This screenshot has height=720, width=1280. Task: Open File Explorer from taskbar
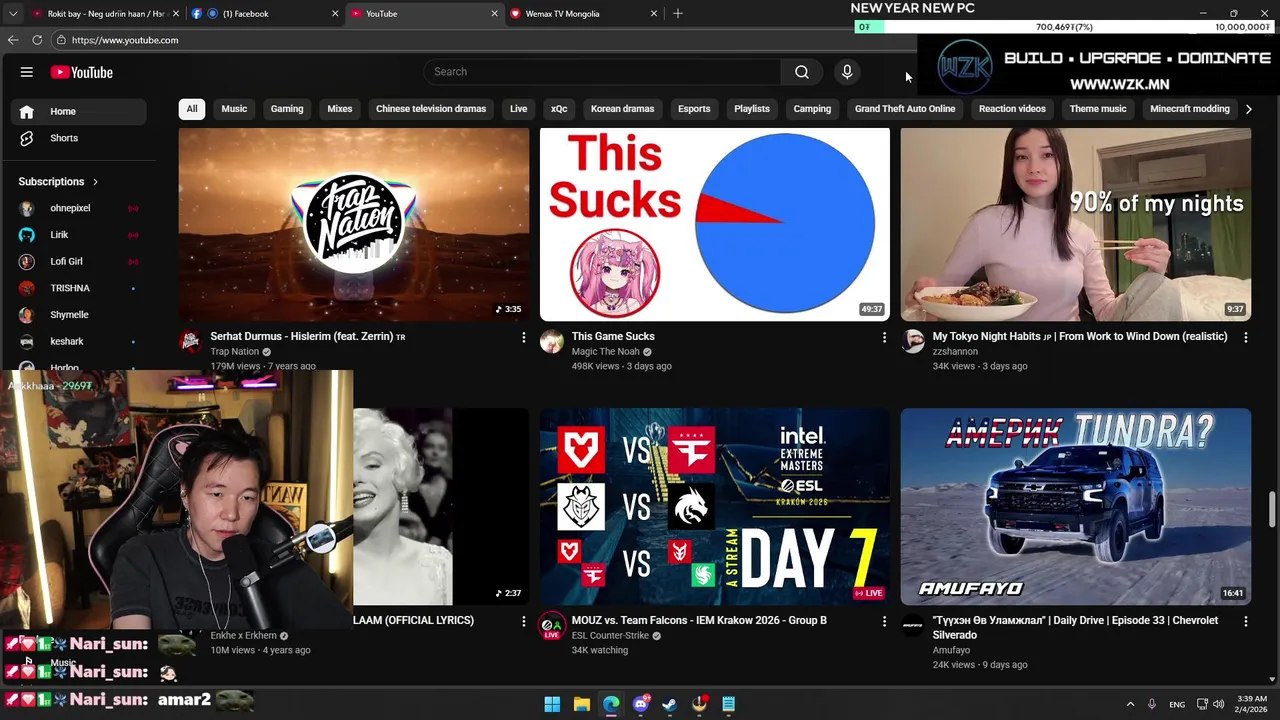(x=581, y=704)
